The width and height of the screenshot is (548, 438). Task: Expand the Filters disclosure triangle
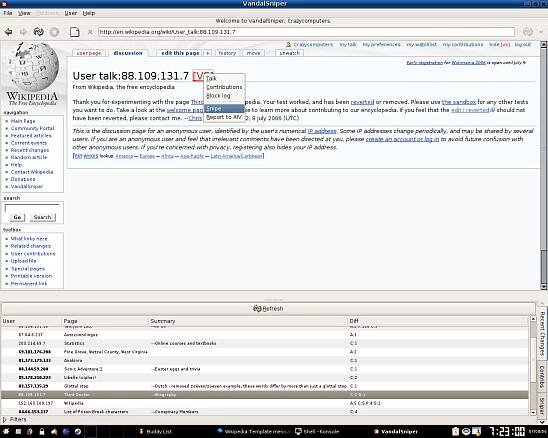pos(5,419)
